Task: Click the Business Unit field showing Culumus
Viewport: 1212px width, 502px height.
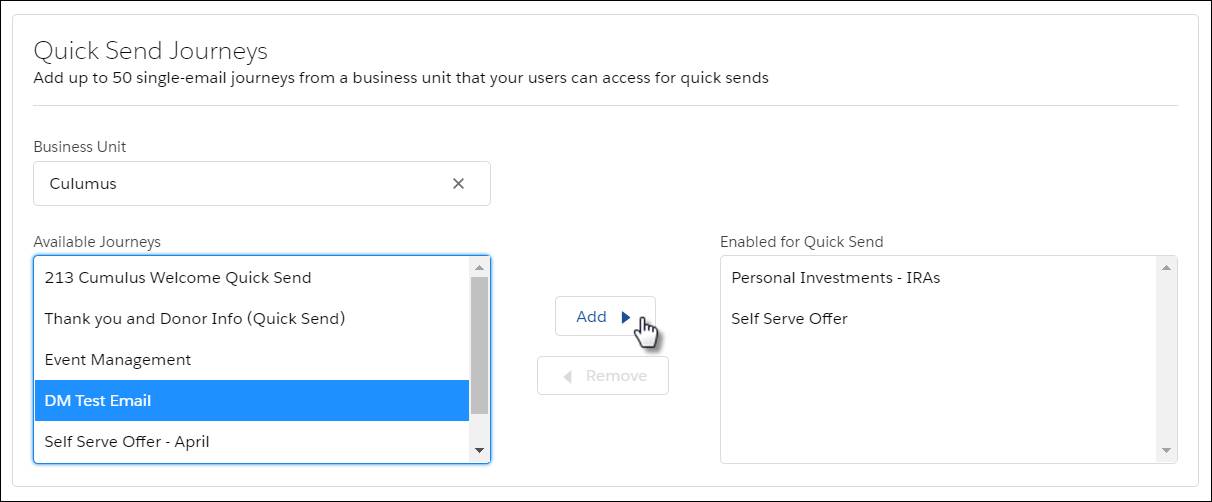Action: click(262, 184)
